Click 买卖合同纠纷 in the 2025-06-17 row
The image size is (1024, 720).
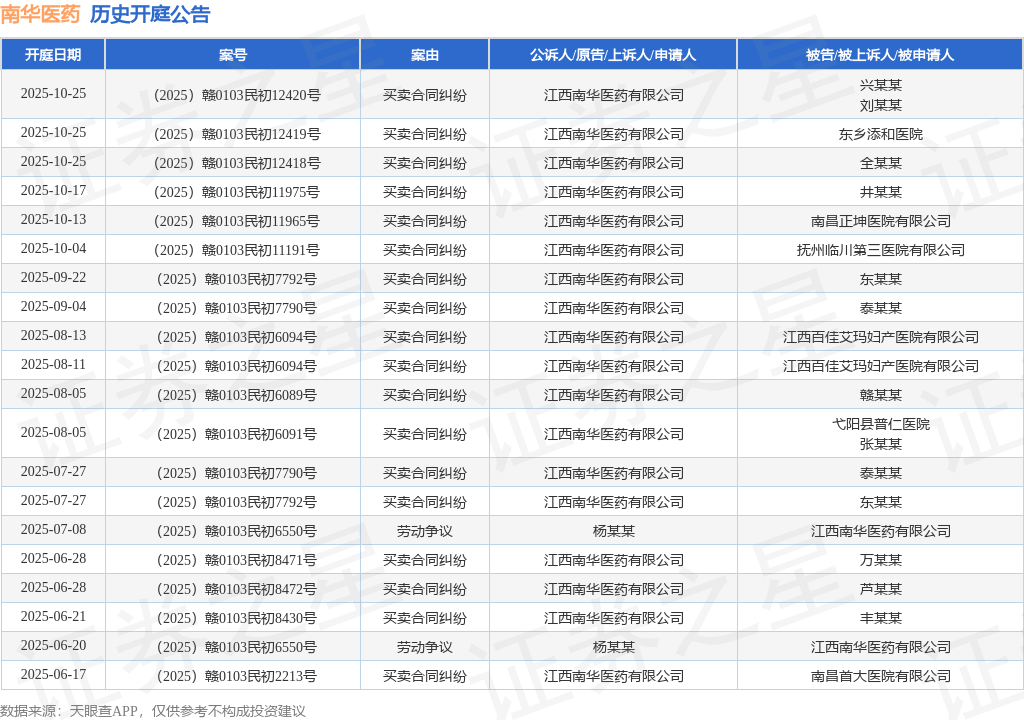coord(424,676)
